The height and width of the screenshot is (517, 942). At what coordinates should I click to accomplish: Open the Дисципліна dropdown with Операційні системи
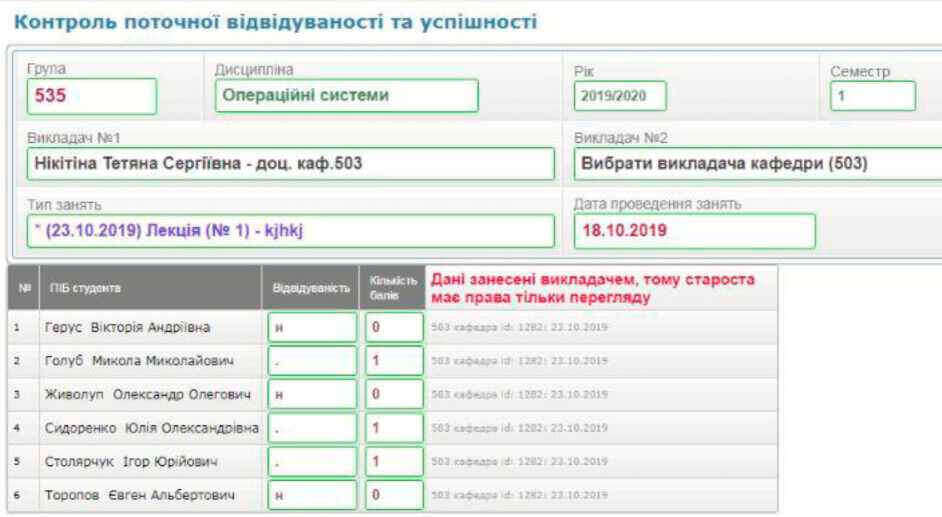pyautogui.click(x=346, y=96)
